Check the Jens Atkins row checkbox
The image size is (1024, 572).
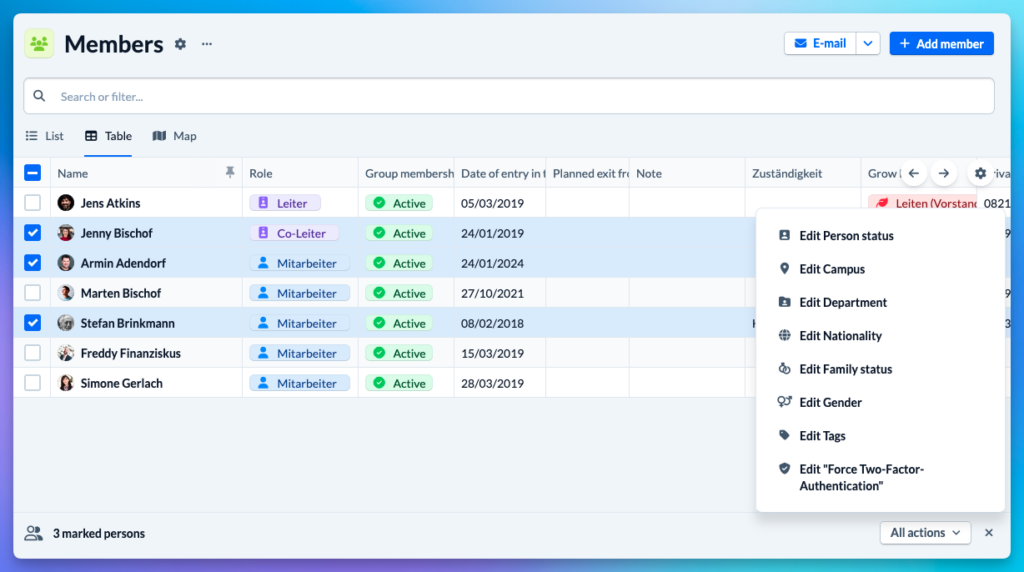point(32,202)
